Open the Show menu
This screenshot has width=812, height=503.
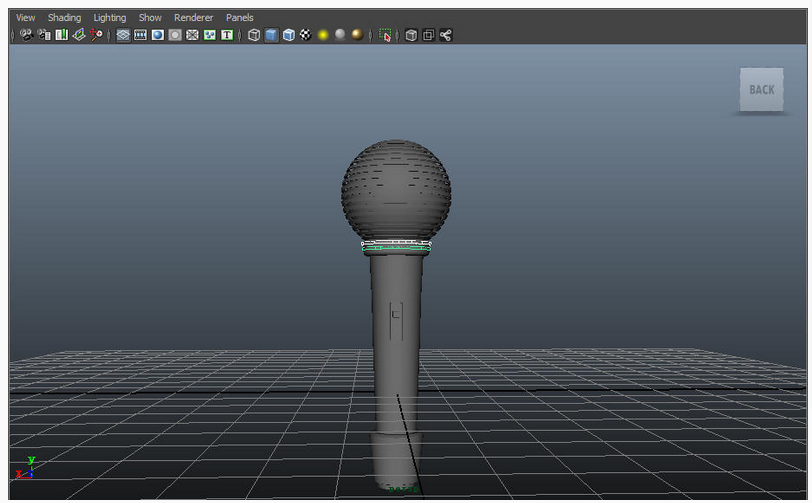point(150,18)
